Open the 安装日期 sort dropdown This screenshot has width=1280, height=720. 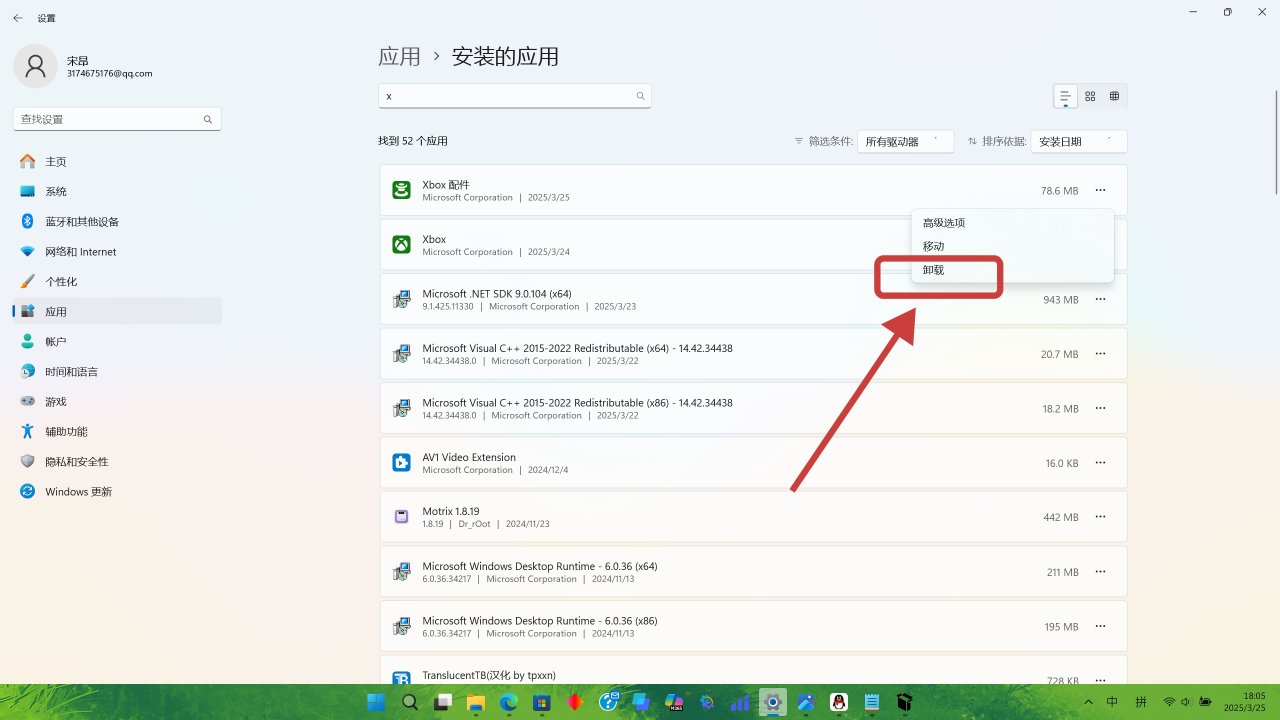(1079, 142)
